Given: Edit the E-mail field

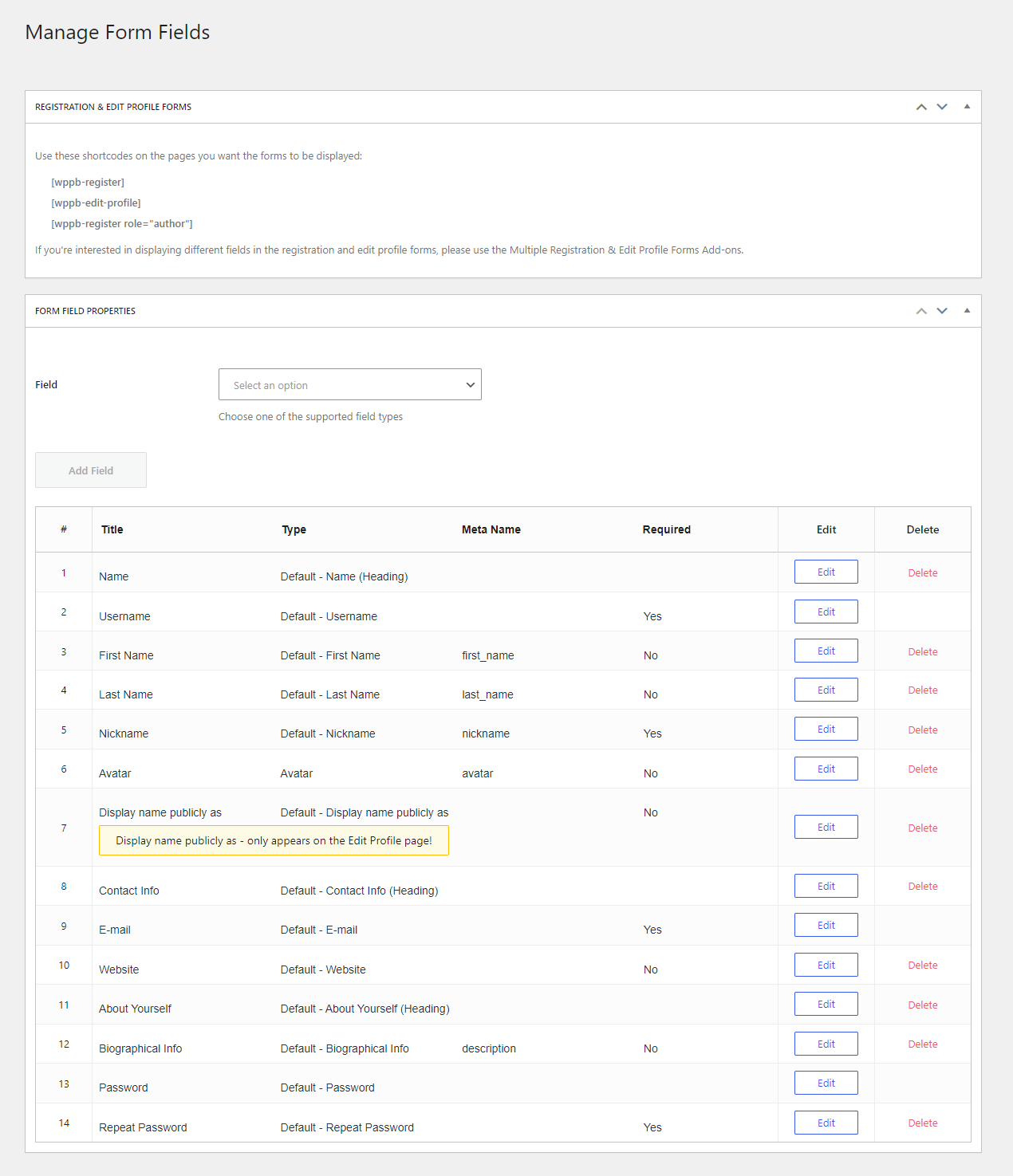Looking at the screenshot, I should tap(826, 926).
